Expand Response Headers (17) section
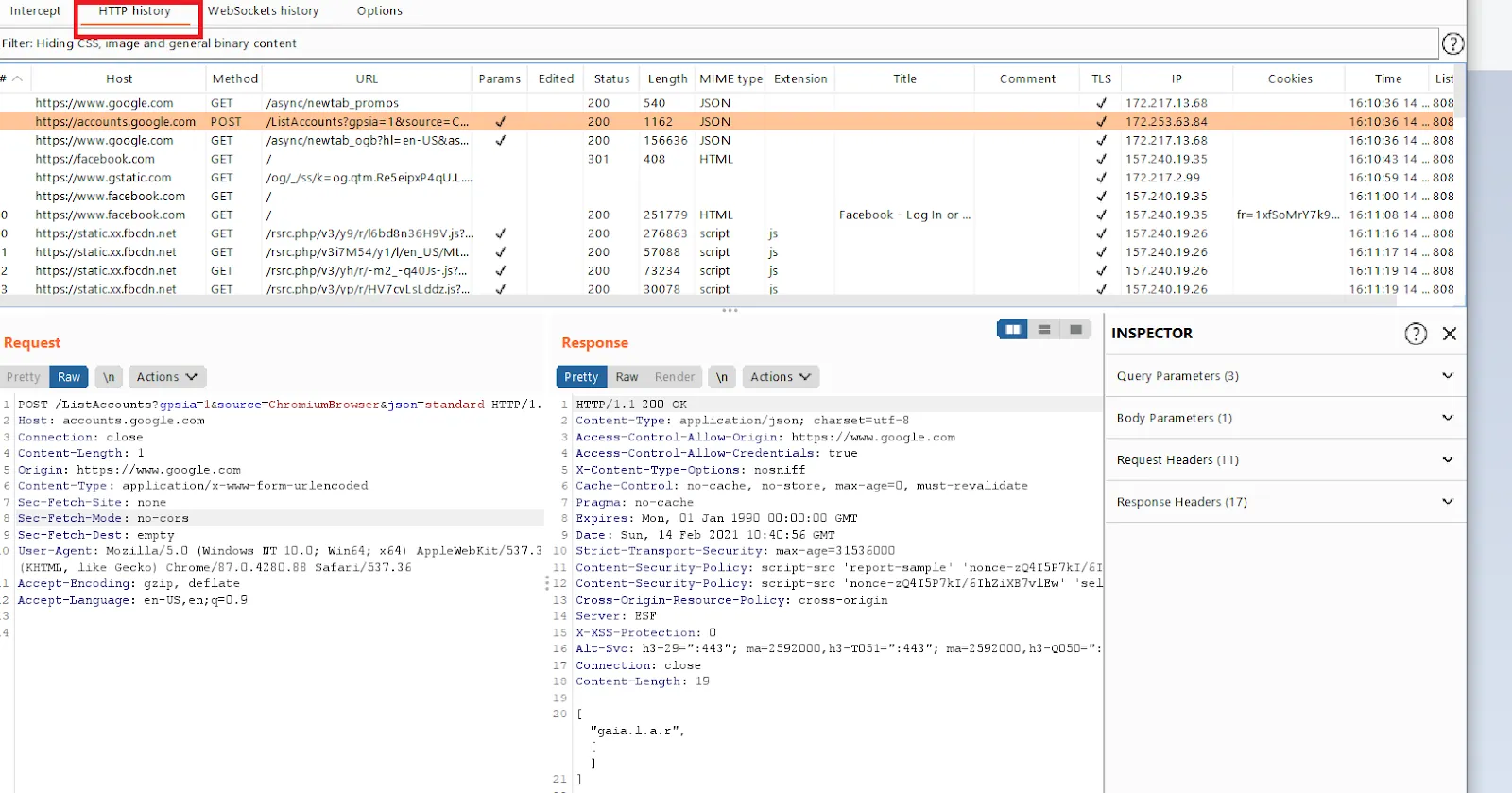Screen dimensions: 1512x793 tap(1285, 502)
